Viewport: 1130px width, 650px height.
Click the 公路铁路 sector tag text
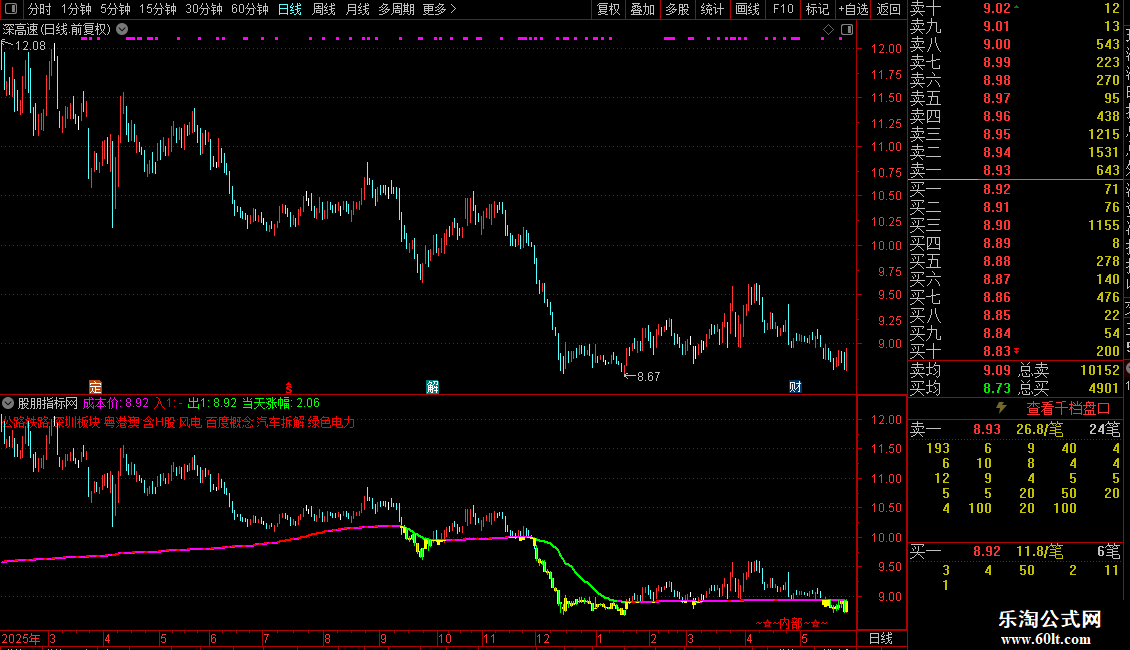(x=25, y=422)
